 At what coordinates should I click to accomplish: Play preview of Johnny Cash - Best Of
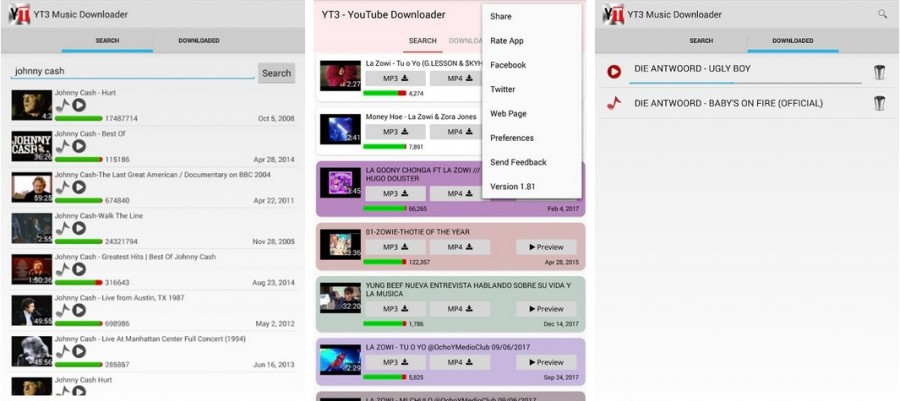(x=79, y=146)
